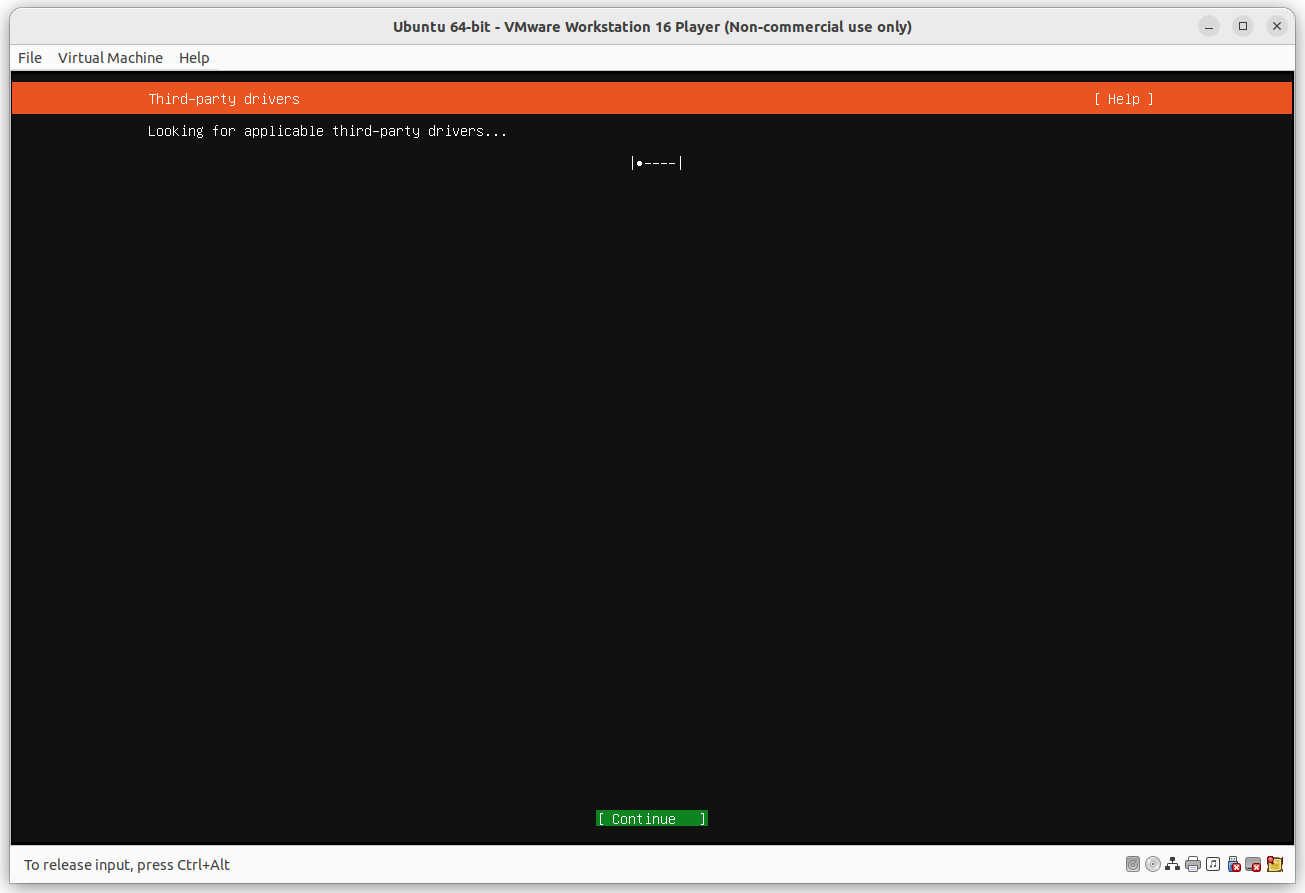Open the Help menu
Screen dimensions: 1305x893
(194, 57)
